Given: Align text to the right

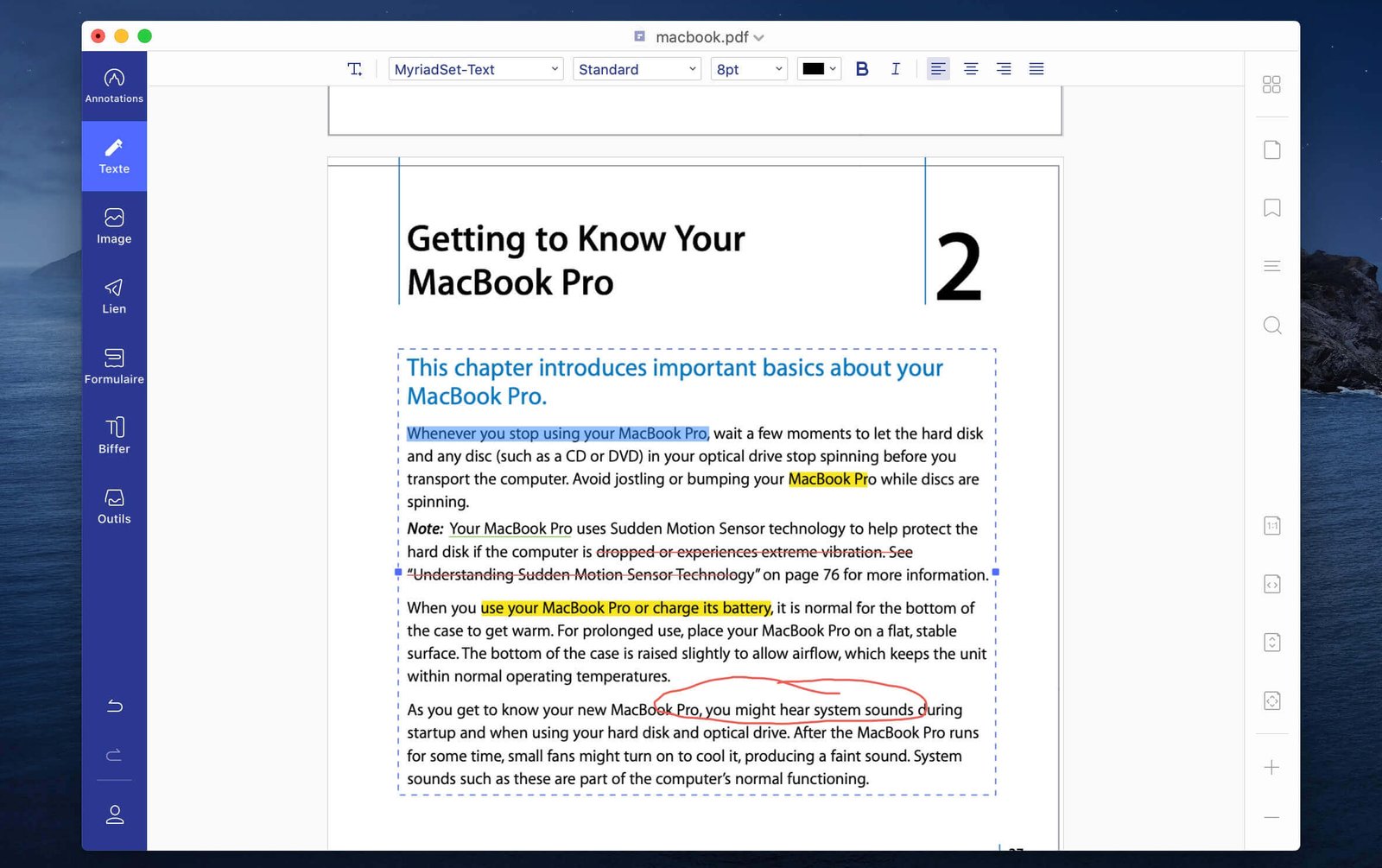Looking at the screenshot, I should tap(1004, 69).
